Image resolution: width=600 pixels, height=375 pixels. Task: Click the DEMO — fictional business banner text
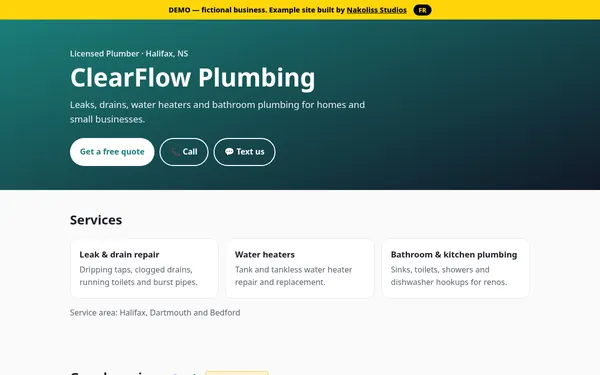pyautogui.click(x=287, y=10)
